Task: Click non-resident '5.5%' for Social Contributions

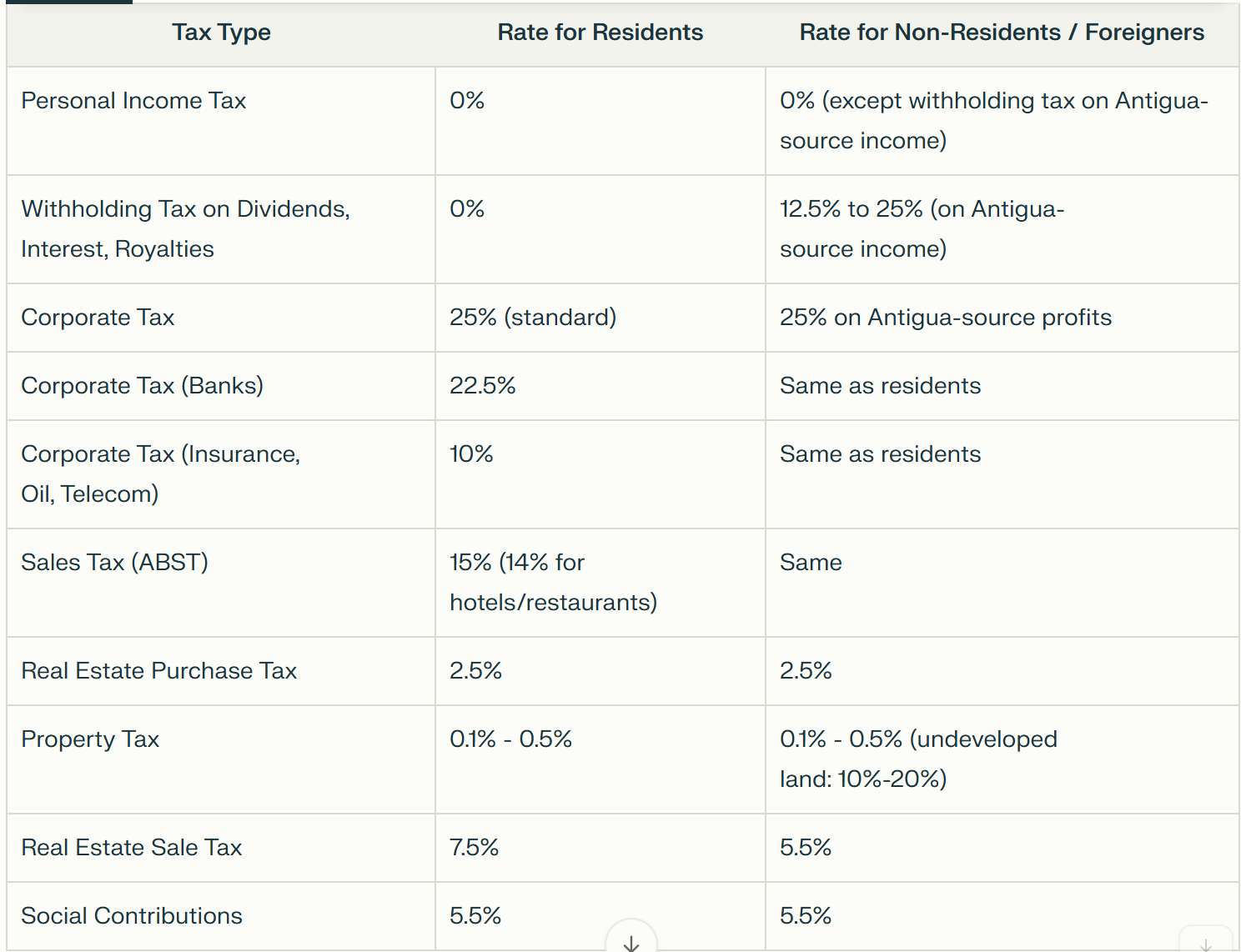Action: pos(806,916)
